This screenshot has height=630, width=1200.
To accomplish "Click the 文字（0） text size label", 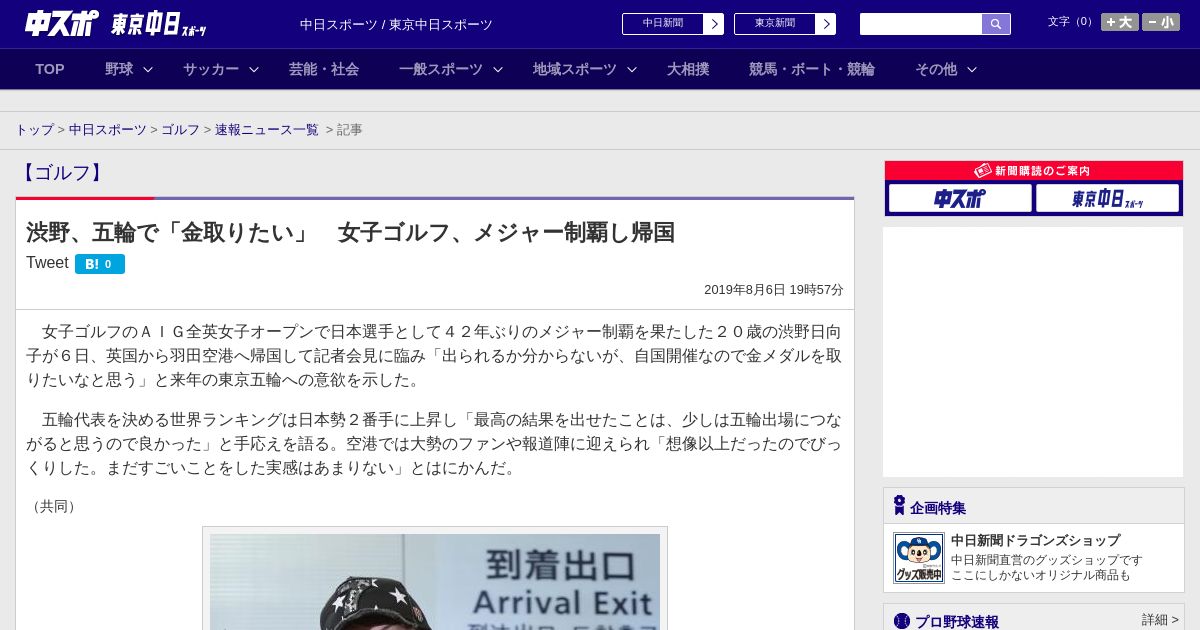I will (1072, 22).
